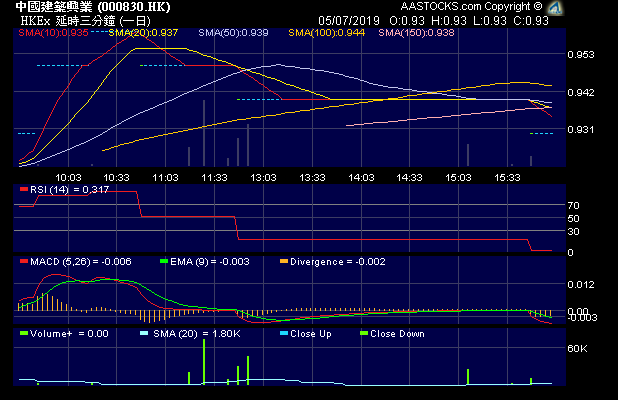The image size is (618, 400).
Task: Click the 14:03 time axis label
Action: click(x=361, y=178)
